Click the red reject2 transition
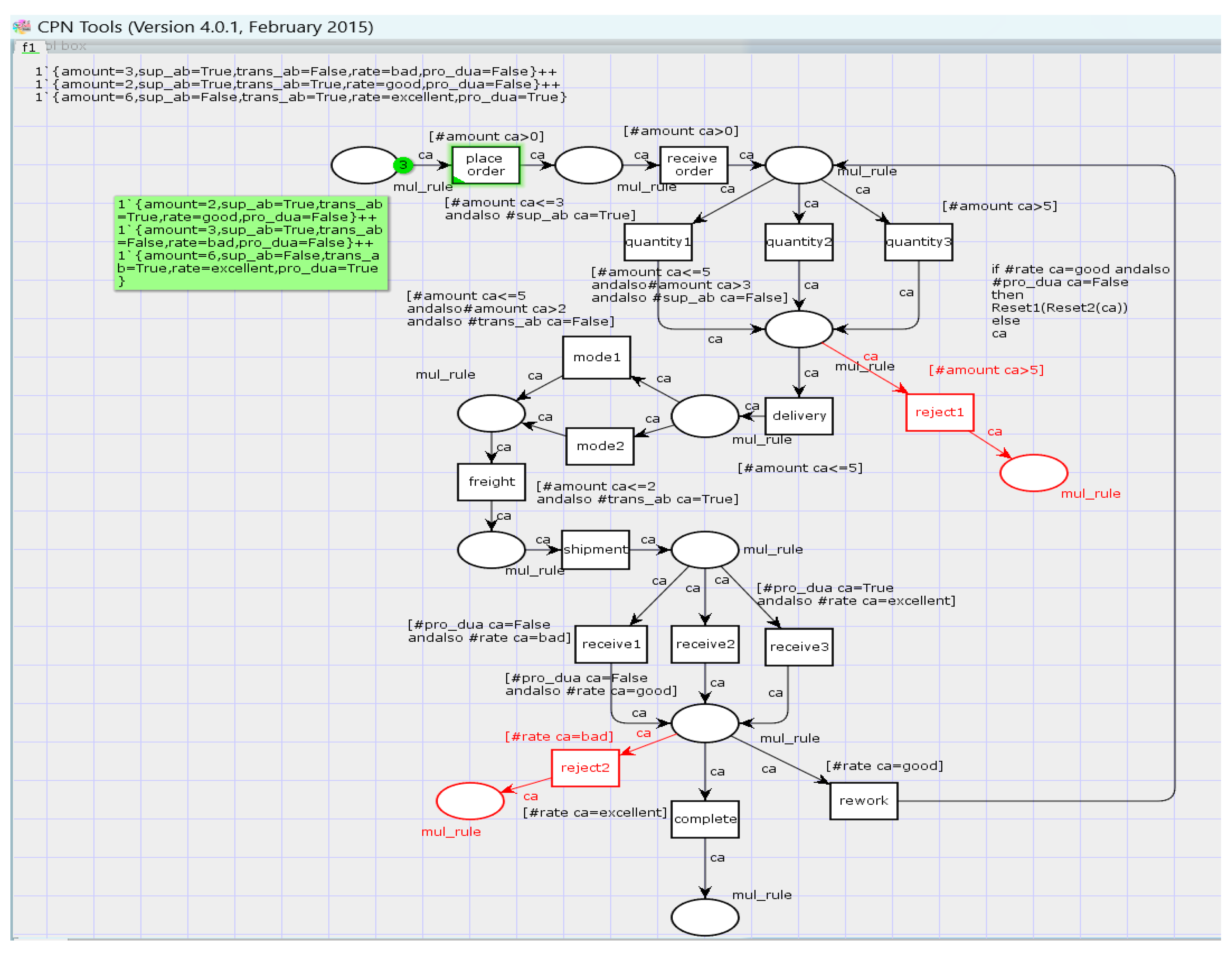The width and height of the screenshot is (1232, 953). click(585, 768)
